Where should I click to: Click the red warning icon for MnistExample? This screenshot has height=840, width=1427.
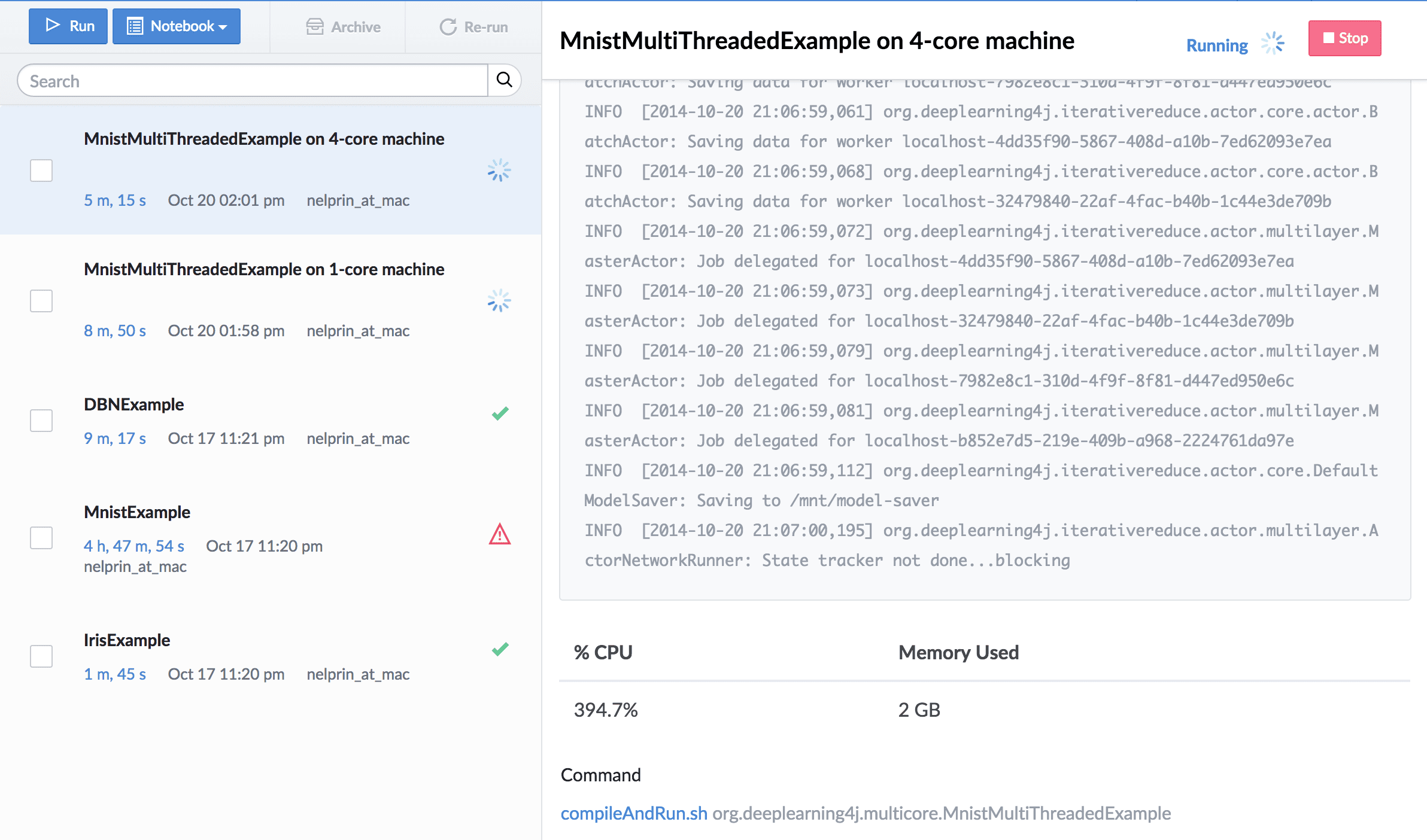pos(500,534)
